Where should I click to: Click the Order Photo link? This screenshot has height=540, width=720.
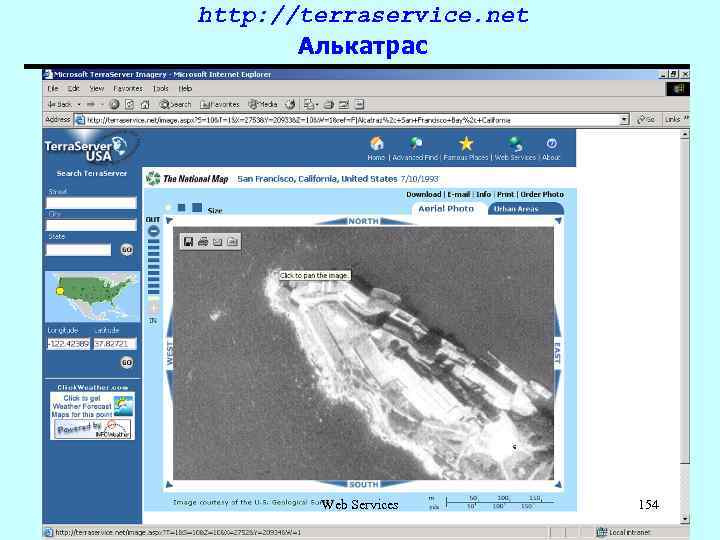542,194
